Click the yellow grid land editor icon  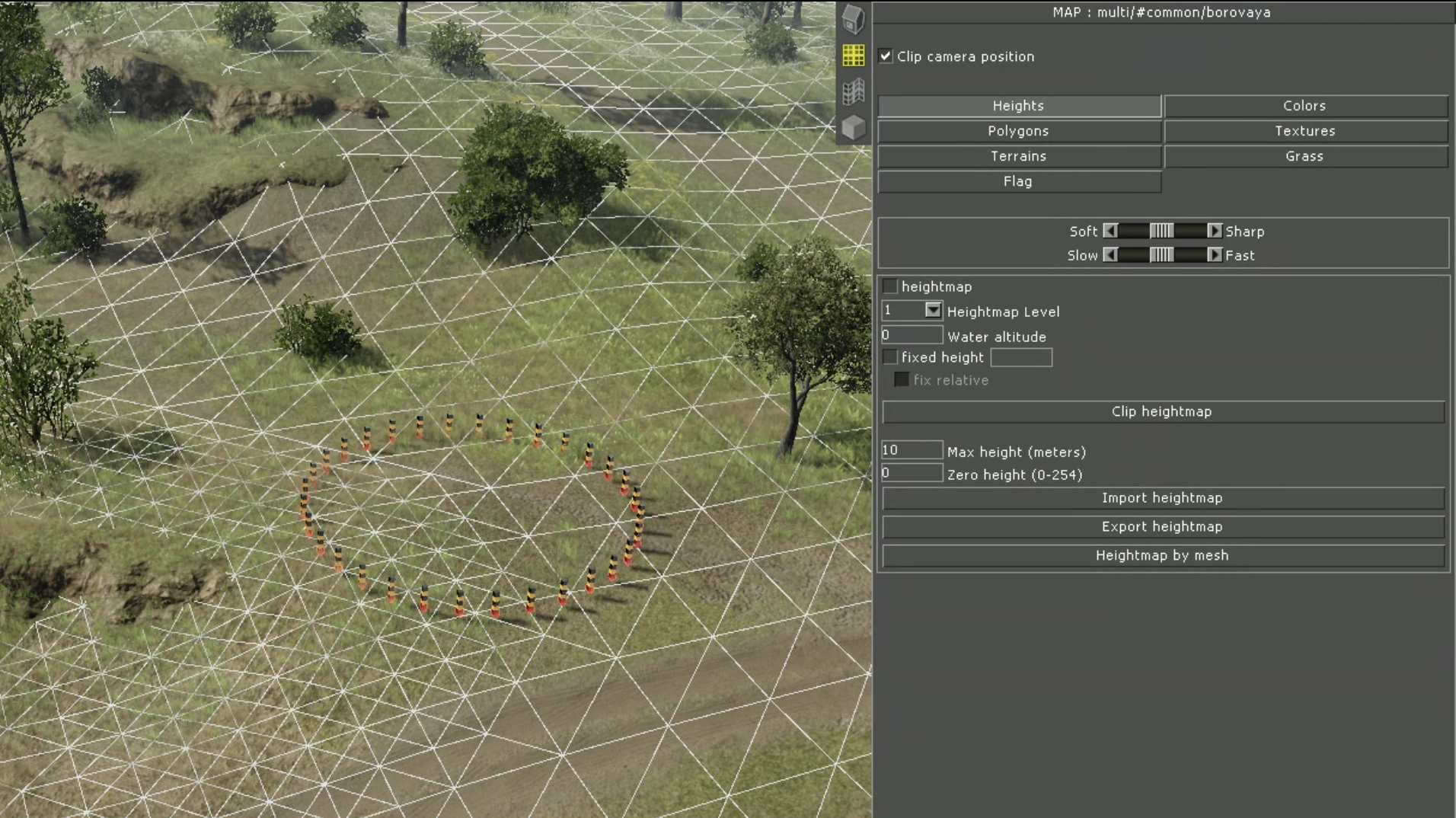pos(853,55)
